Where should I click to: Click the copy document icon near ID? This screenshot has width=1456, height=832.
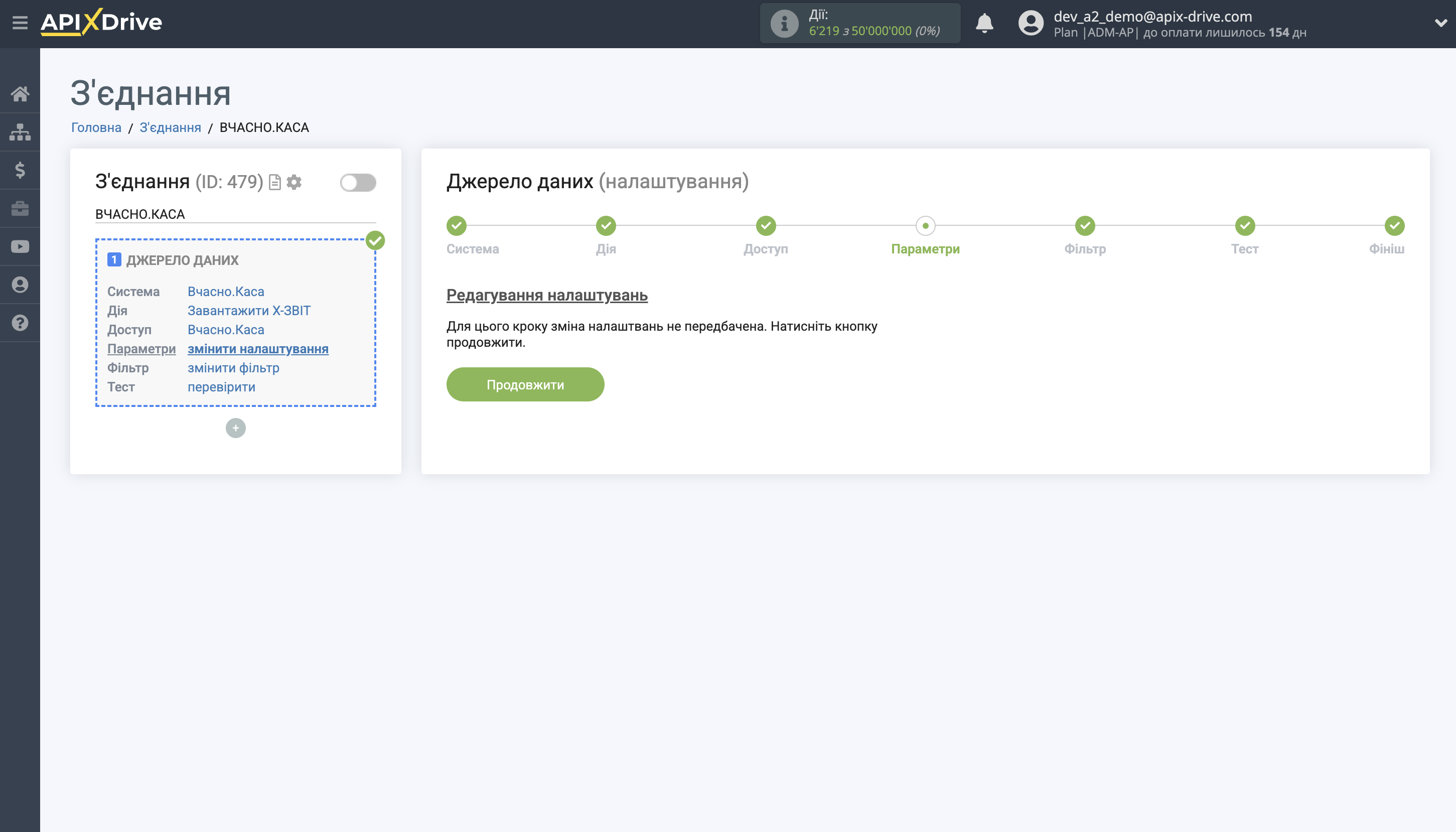[275, 182]
